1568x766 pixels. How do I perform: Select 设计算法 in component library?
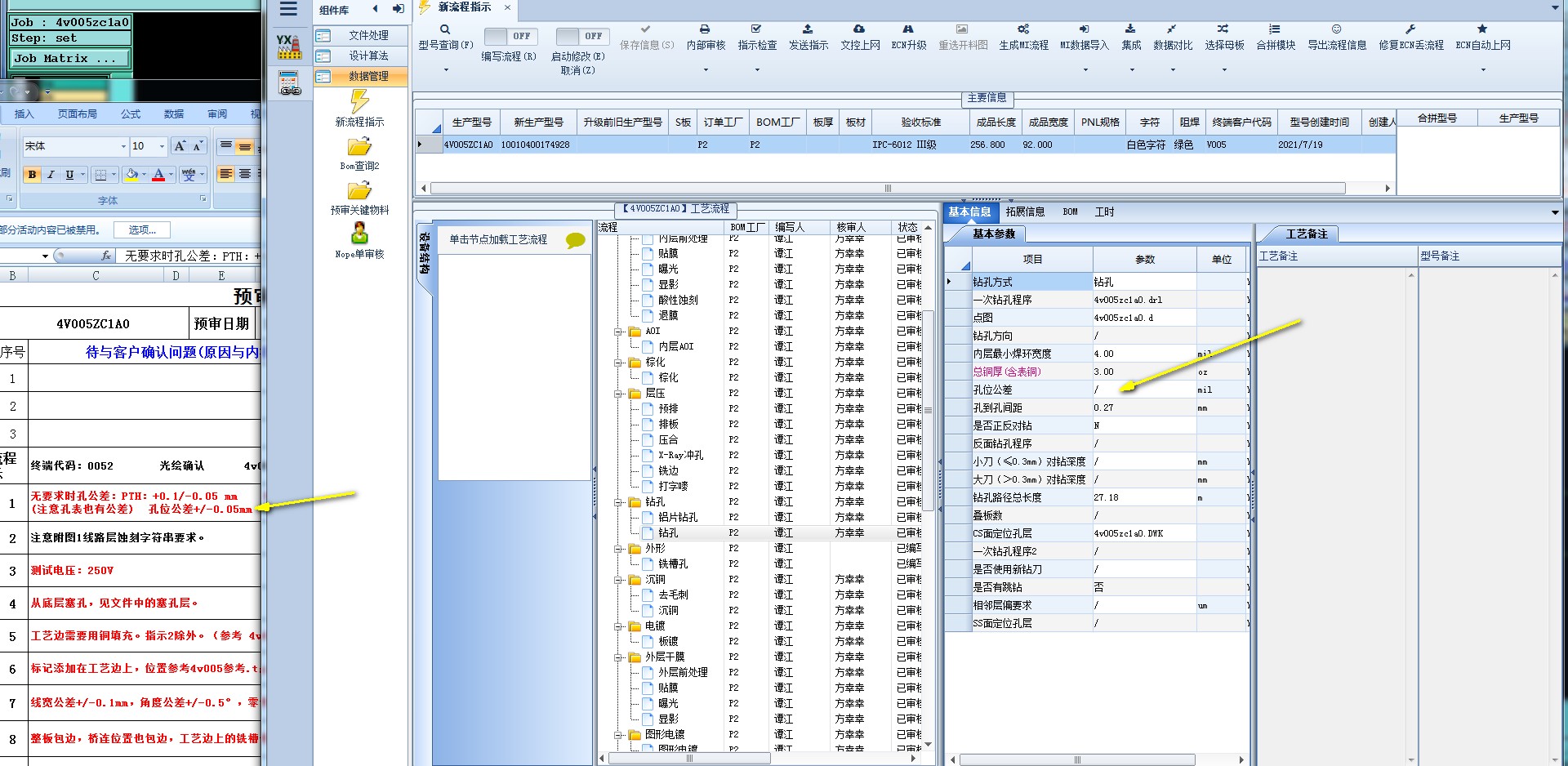click(361, 56)
